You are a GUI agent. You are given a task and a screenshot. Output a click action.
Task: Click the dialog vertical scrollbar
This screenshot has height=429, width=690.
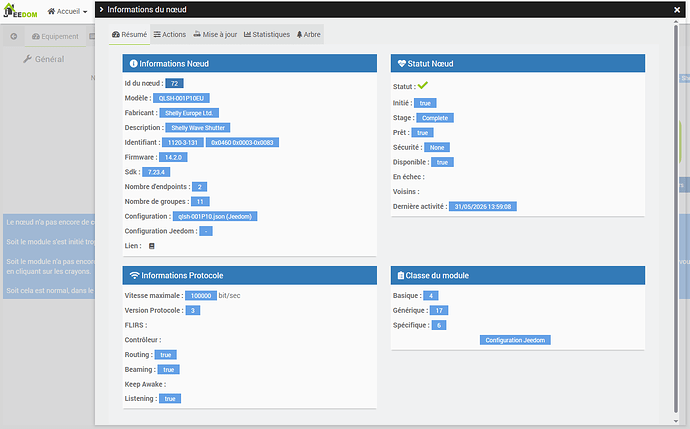click(676, 218)
